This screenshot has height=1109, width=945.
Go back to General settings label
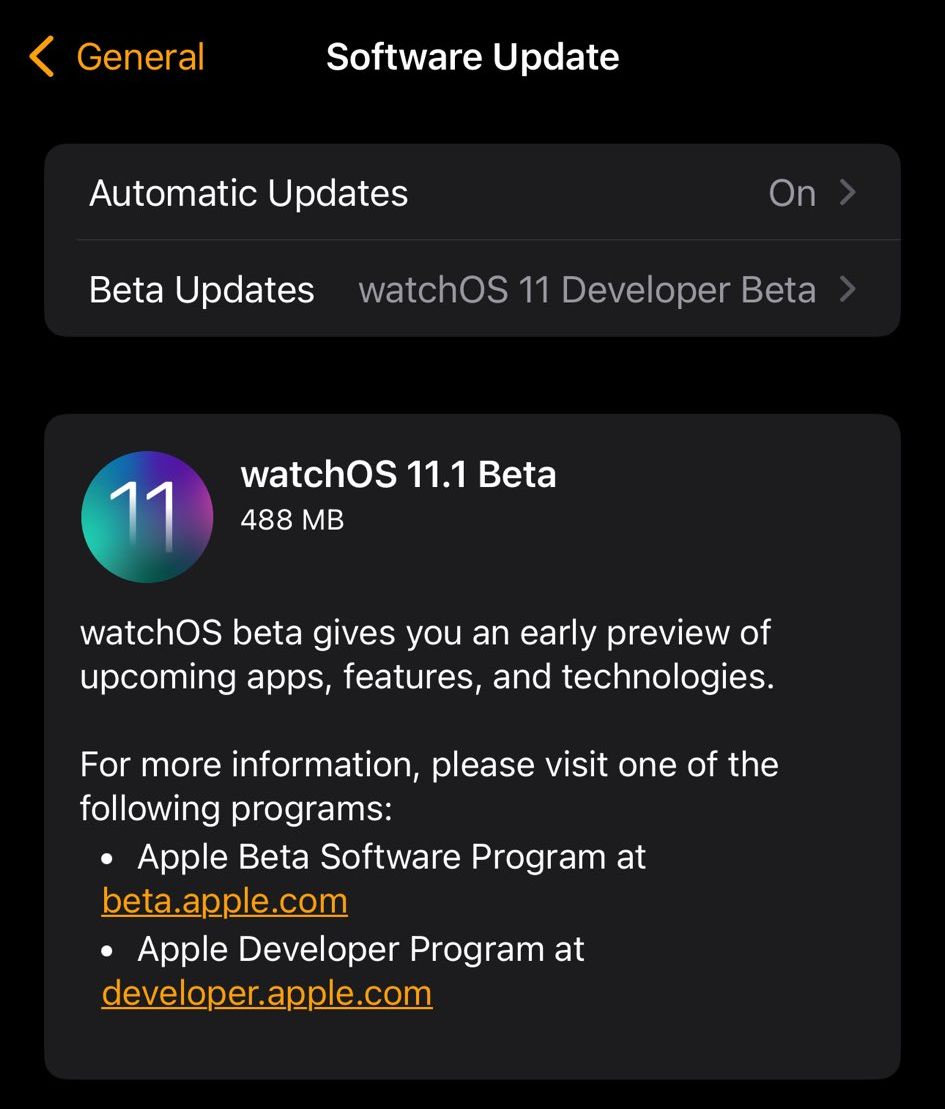pyautogui.click(x=140, y=57)
